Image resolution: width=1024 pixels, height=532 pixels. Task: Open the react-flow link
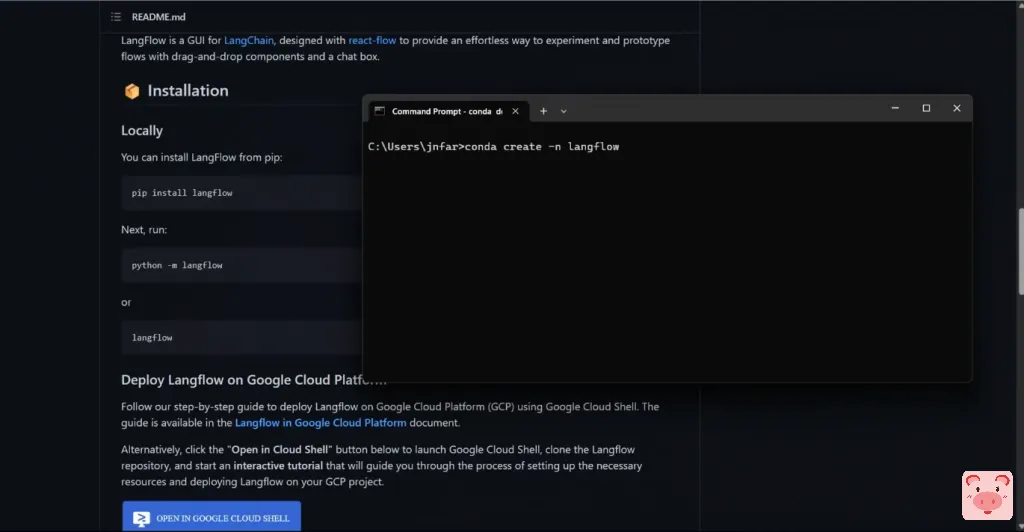click(x=372, y=40)
